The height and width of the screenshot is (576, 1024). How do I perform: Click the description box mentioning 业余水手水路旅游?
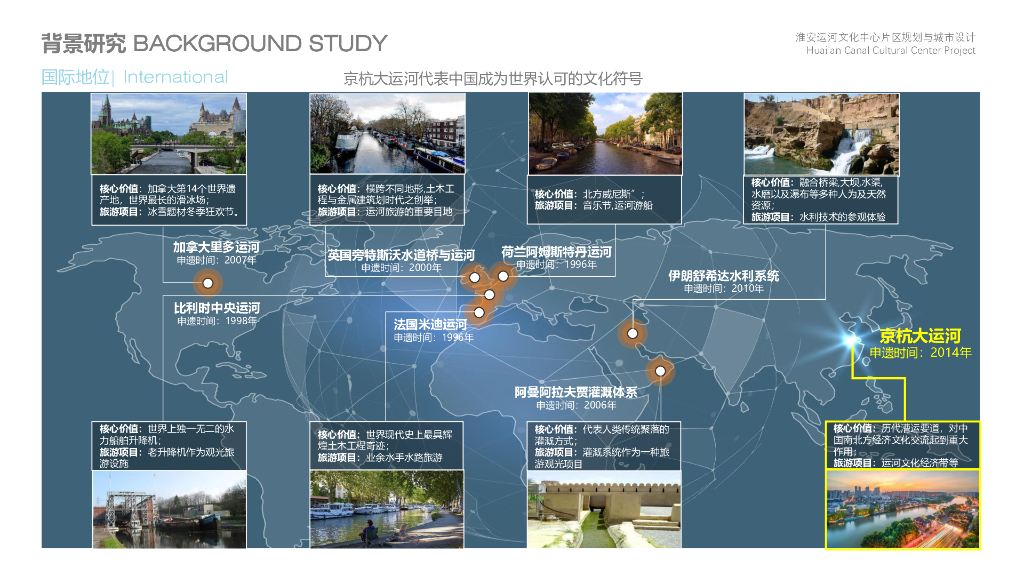387,445
